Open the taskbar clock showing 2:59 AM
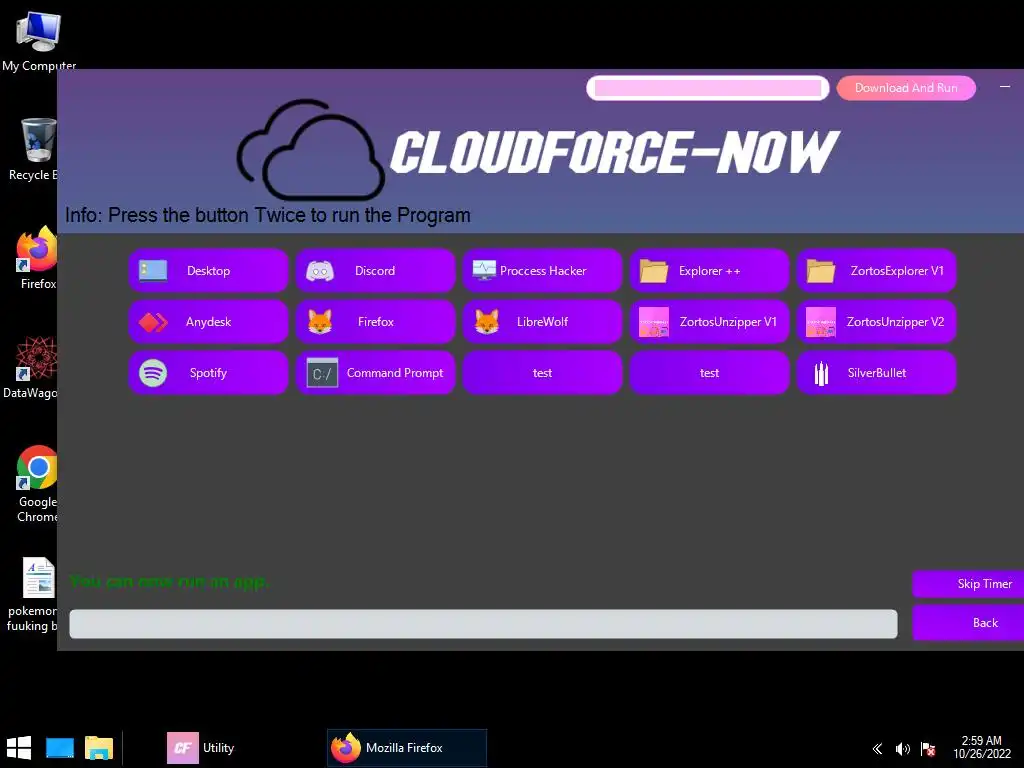The height and width of the screenshot is (768, 1024). pyautogui.click(x=982, y=747)
